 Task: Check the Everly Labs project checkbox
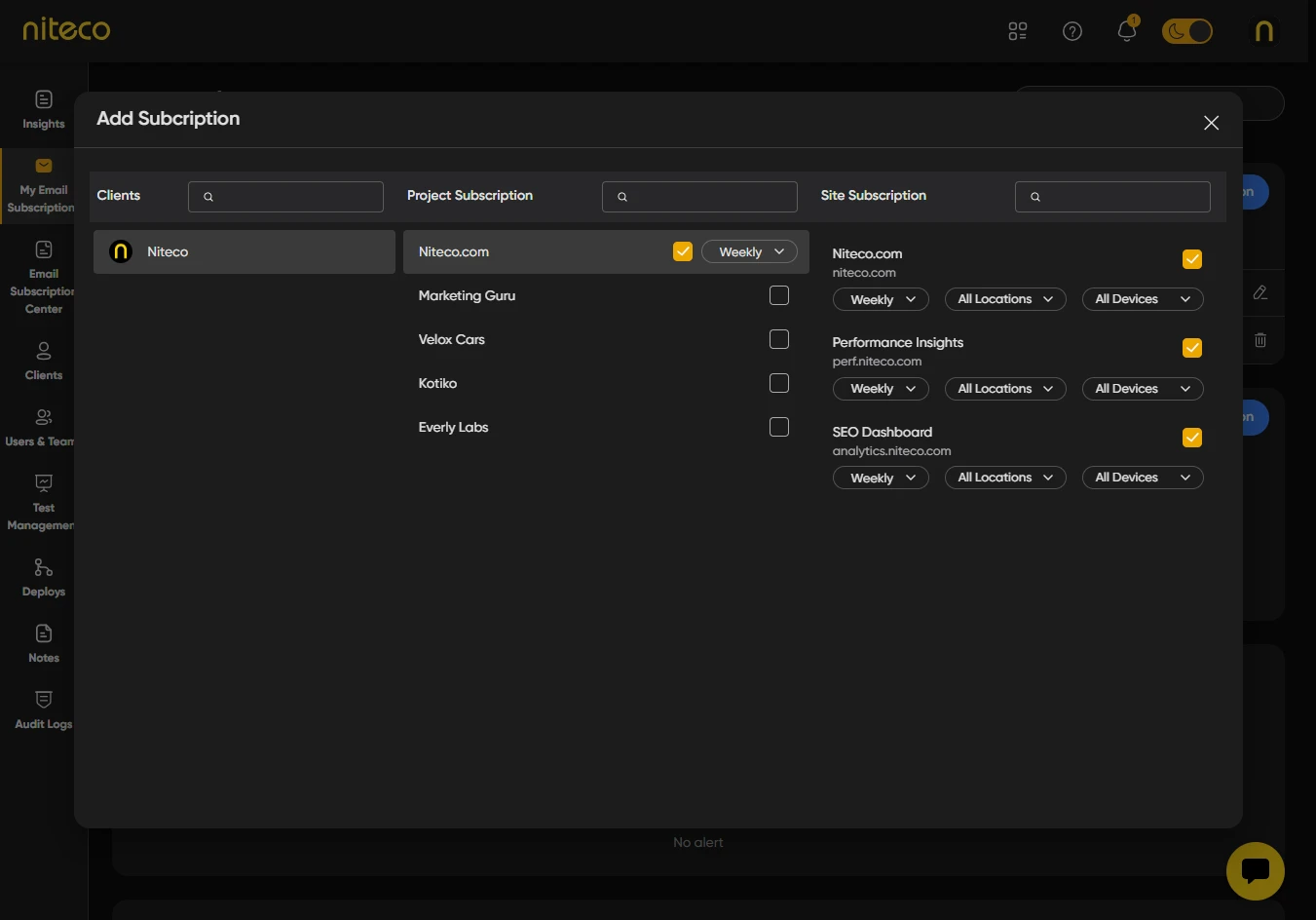coord(779,427)
